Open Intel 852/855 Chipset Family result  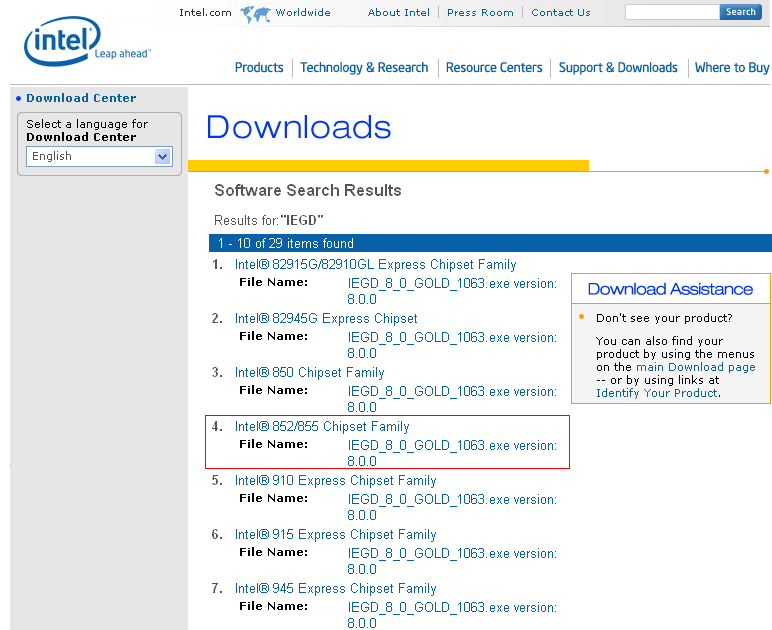tap(322, 427)
